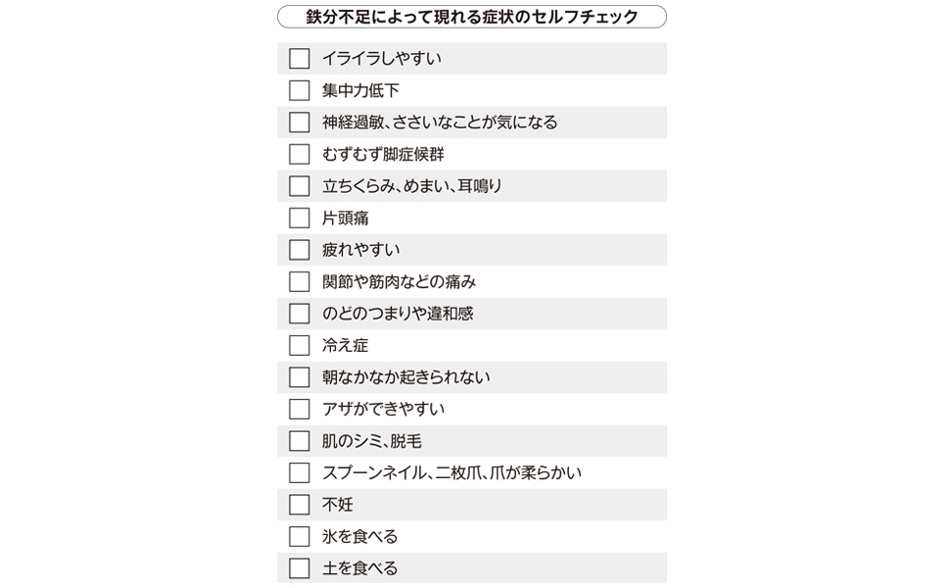Click the 冷え症 label text

coord(345,345)
